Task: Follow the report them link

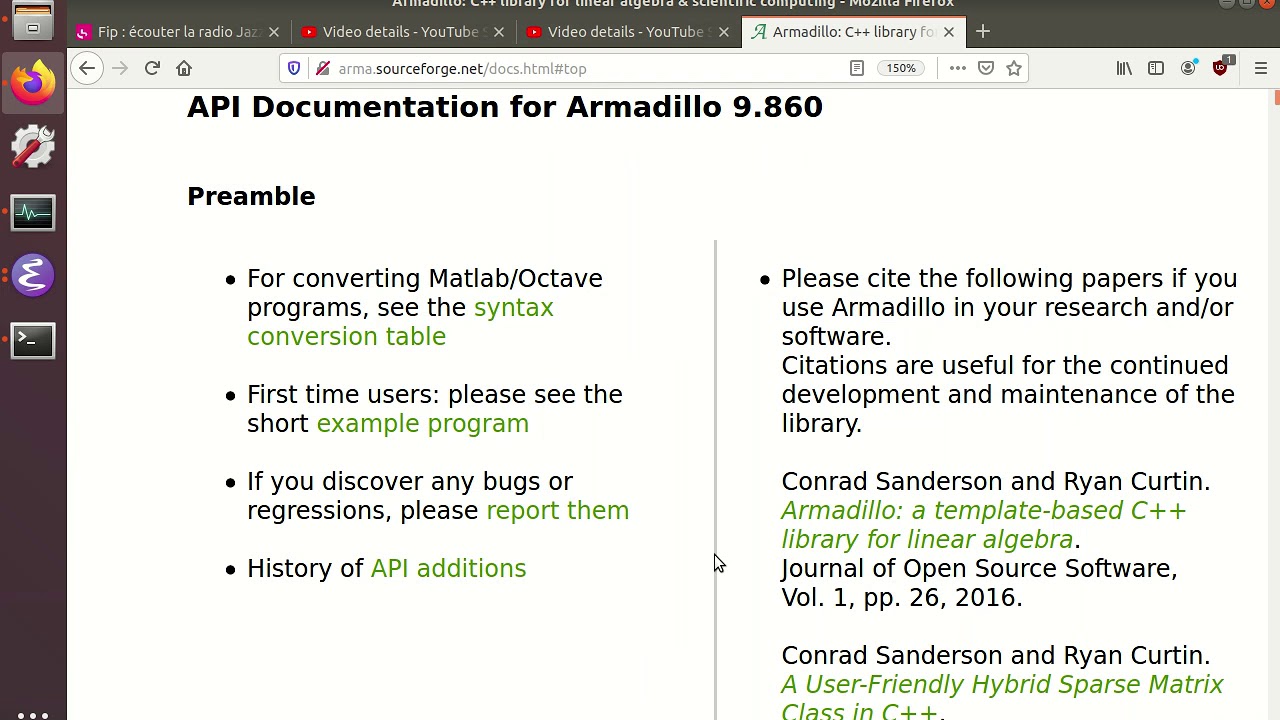Action: tap(557, 510)
